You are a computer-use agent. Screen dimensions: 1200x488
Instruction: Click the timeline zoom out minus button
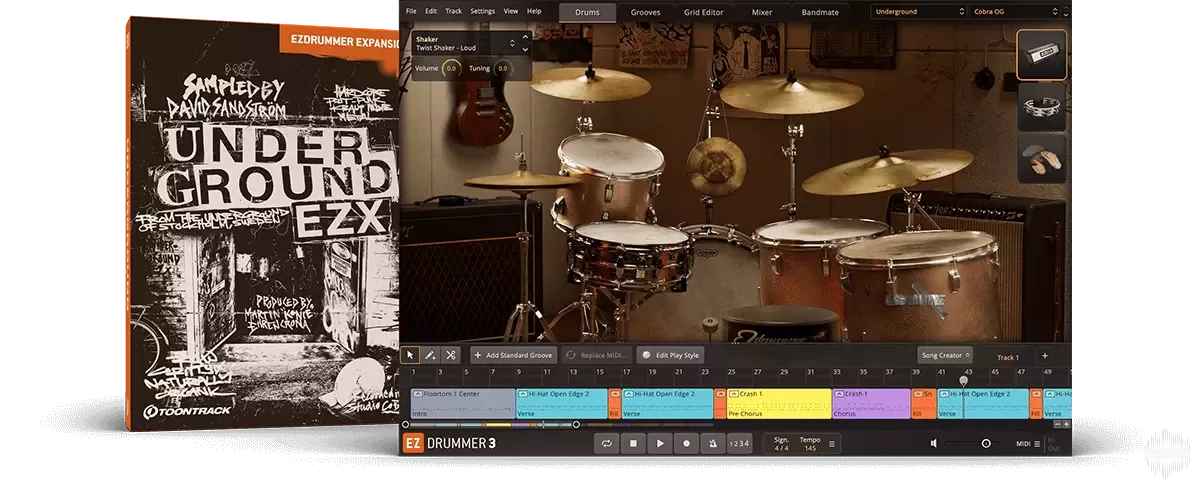[1056, 424]
